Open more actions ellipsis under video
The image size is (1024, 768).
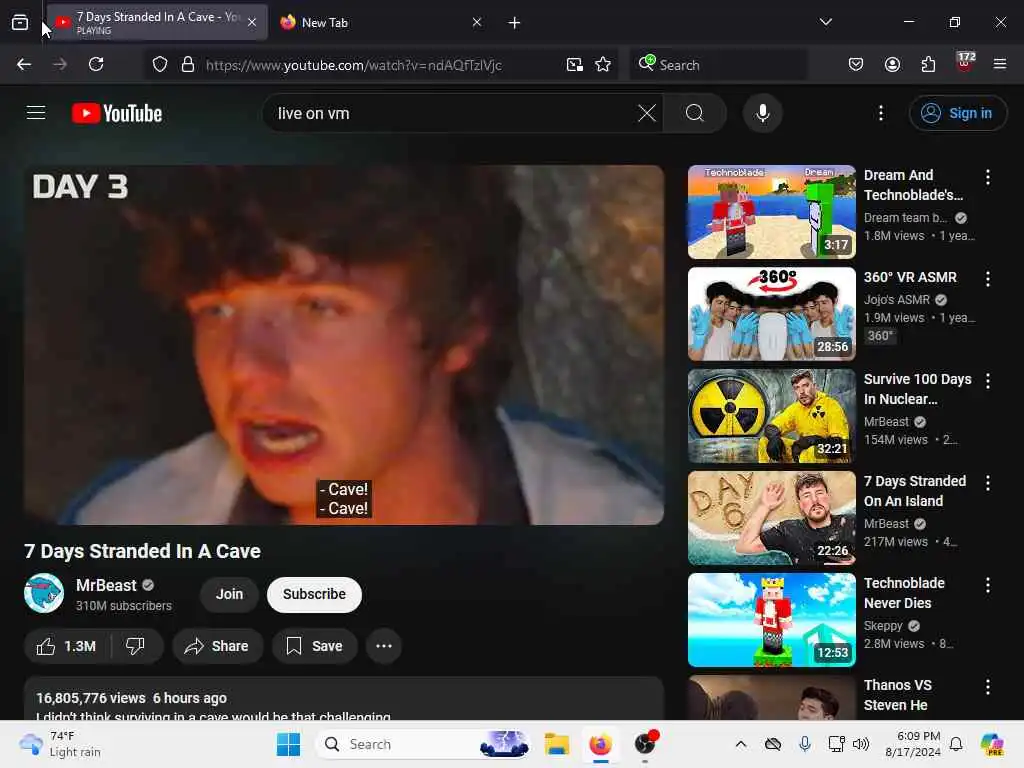(x=384, y=646)
